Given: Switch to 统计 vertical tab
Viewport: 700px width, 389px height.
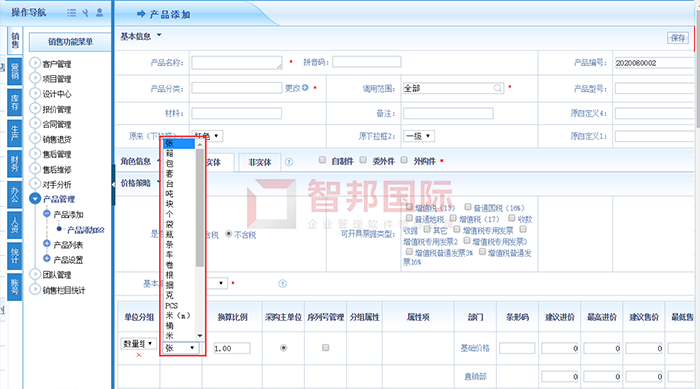Looking at the screenshot, I should pos(15,256).
